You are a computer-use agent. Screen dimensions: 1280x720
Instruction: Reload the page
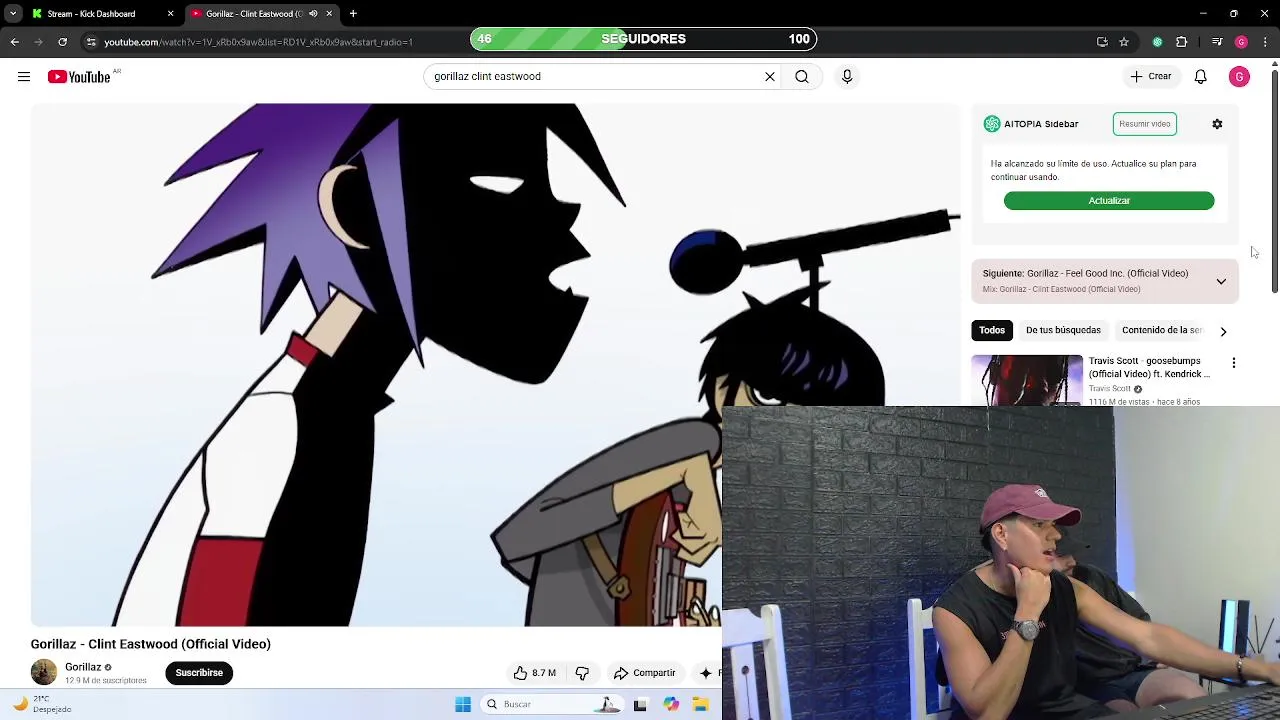coord(62,42)
